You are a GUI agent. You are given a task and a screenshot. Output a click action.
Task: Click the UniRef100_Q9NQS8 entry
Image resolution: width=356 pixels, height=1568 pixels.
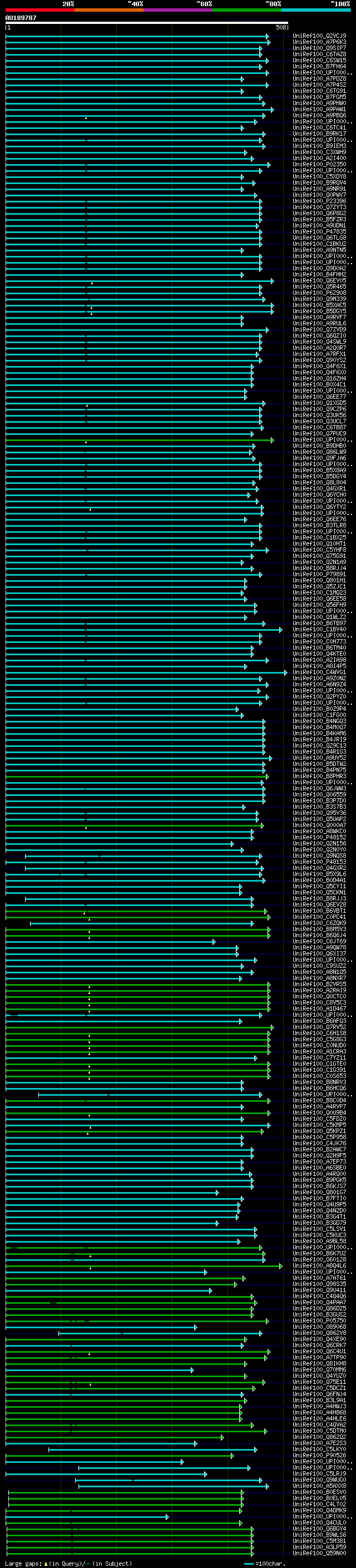(319, 856)
